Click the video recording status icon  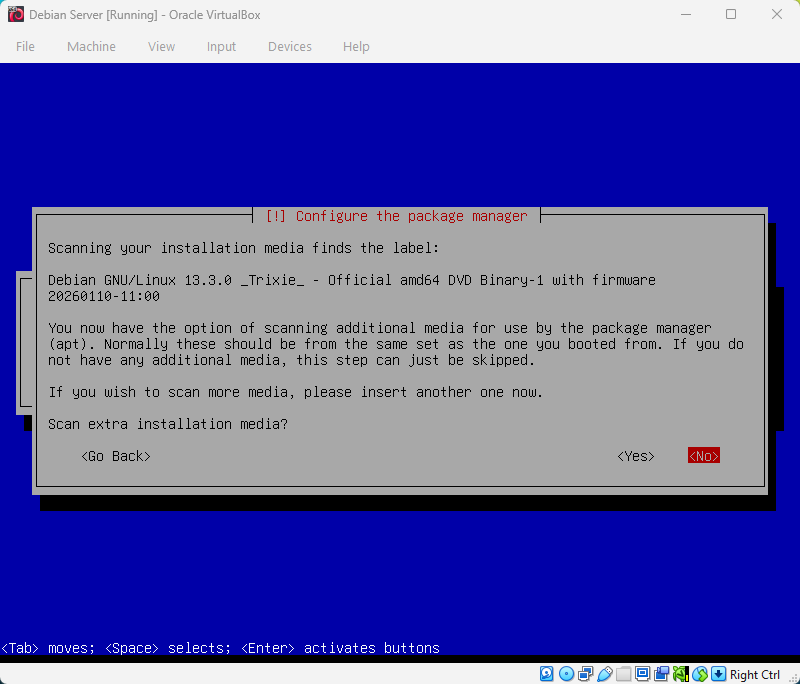[662, 674]
